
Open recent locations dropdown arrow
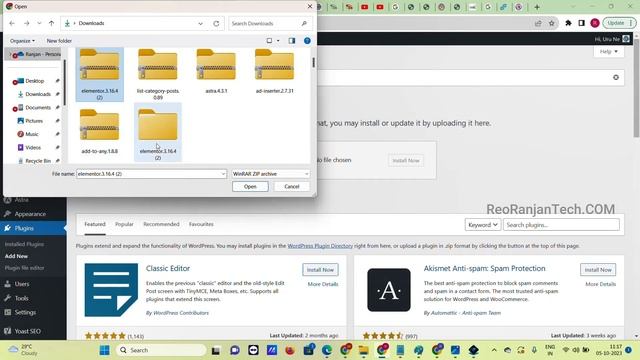[x=39, y=23]
